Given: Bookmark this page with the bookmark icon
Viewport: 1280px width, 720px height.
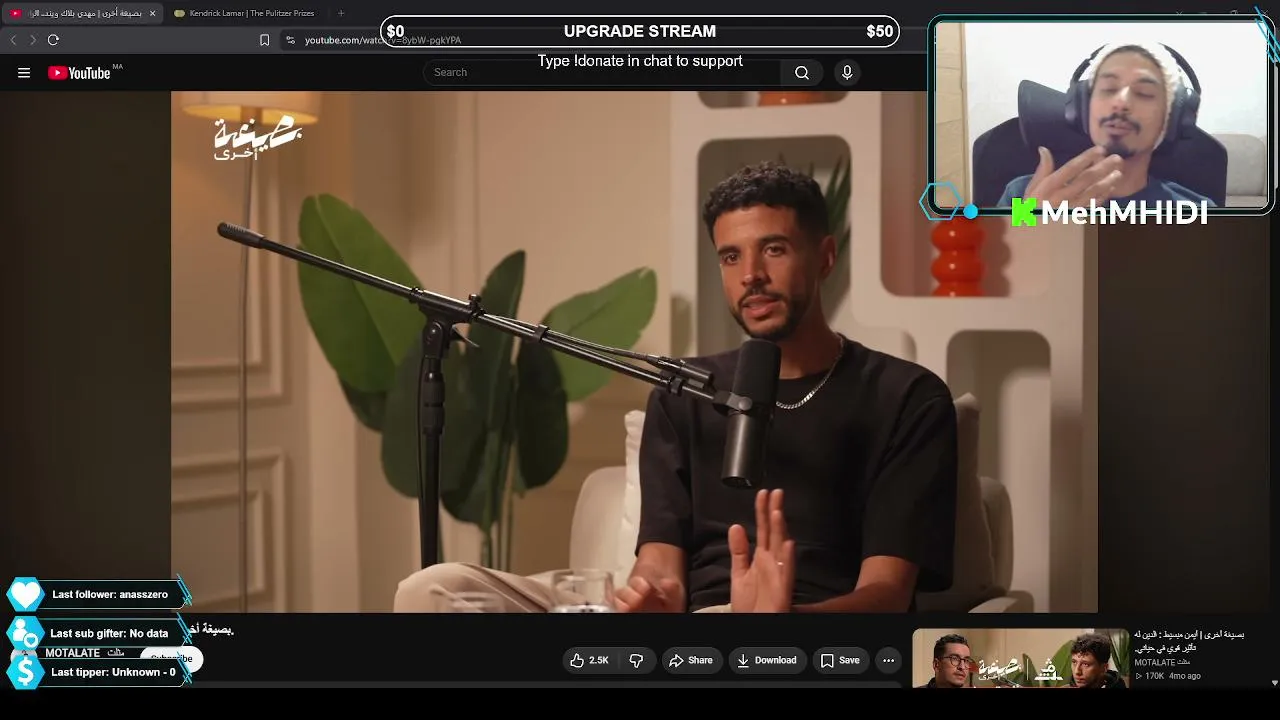Looking at the screenshot, I should 264,40.
